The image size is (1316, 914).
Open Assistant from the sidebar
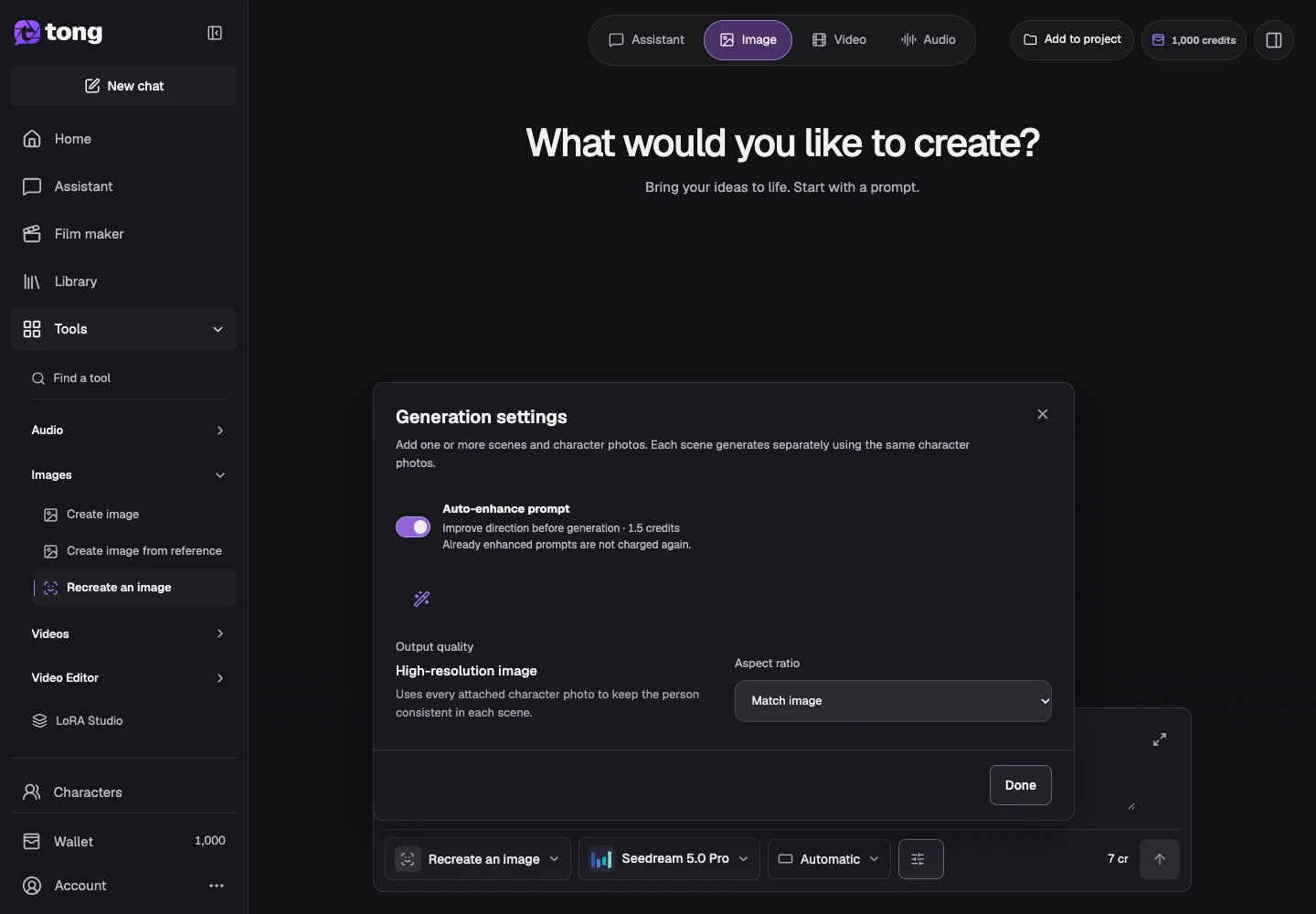(x=123, y=186)
